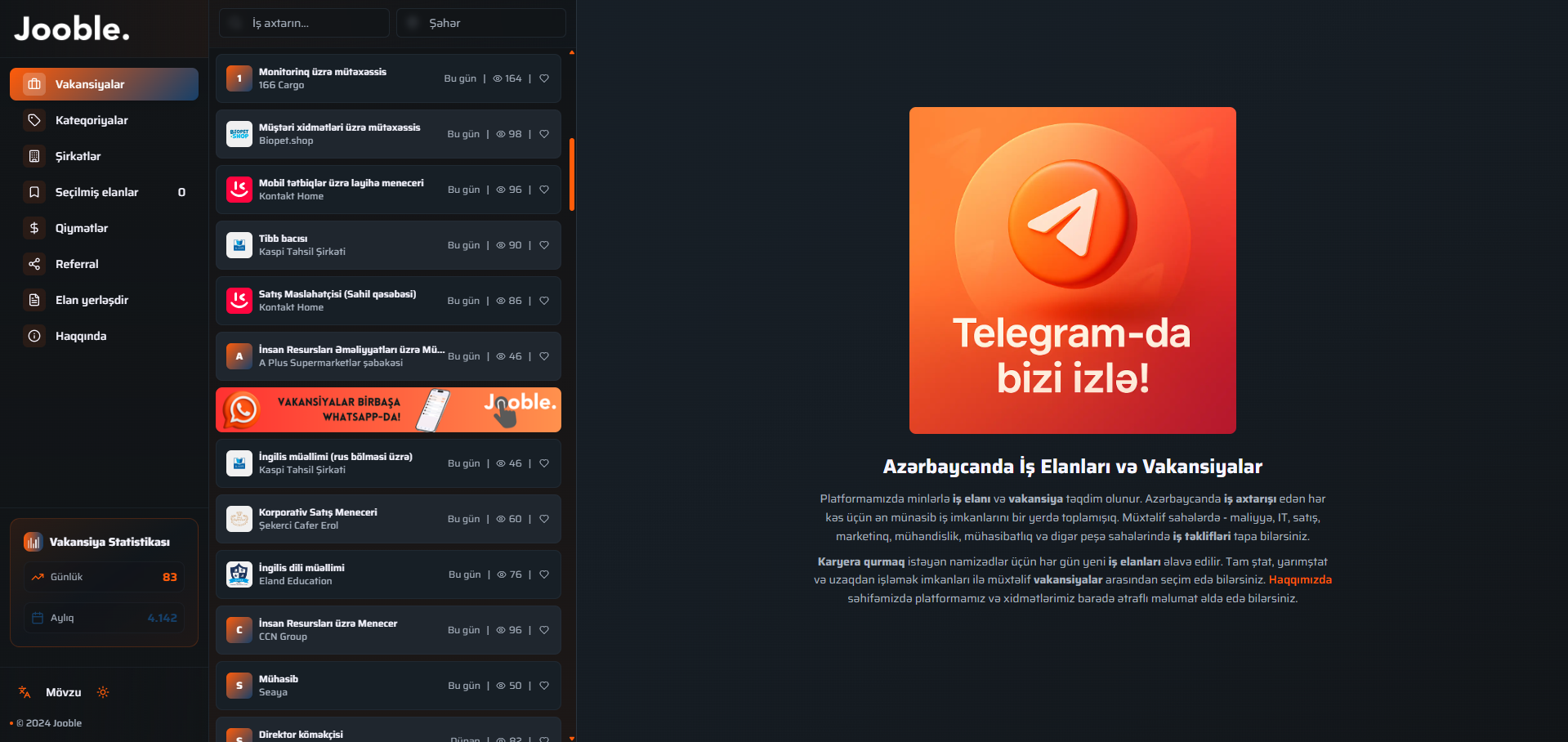Click the language translate icon at bottom
This screenshot has width=1568, height=742.
tap(25, 692)
